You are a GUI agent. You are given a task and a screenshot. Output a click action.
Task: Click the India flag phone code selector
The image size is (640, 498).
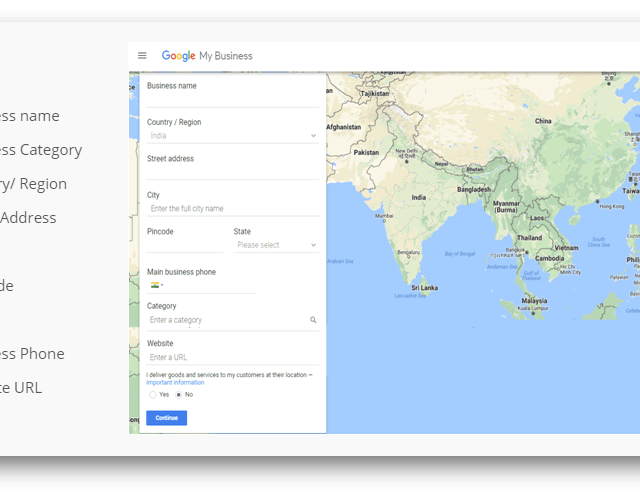click(157, 285)
